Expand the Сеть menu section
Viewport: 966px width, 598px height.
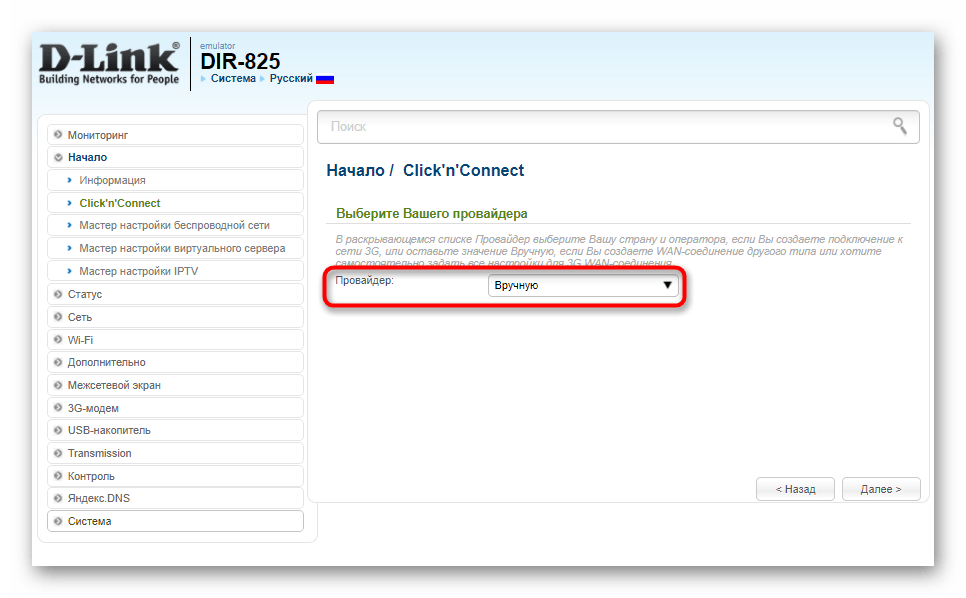coord(80,317)
